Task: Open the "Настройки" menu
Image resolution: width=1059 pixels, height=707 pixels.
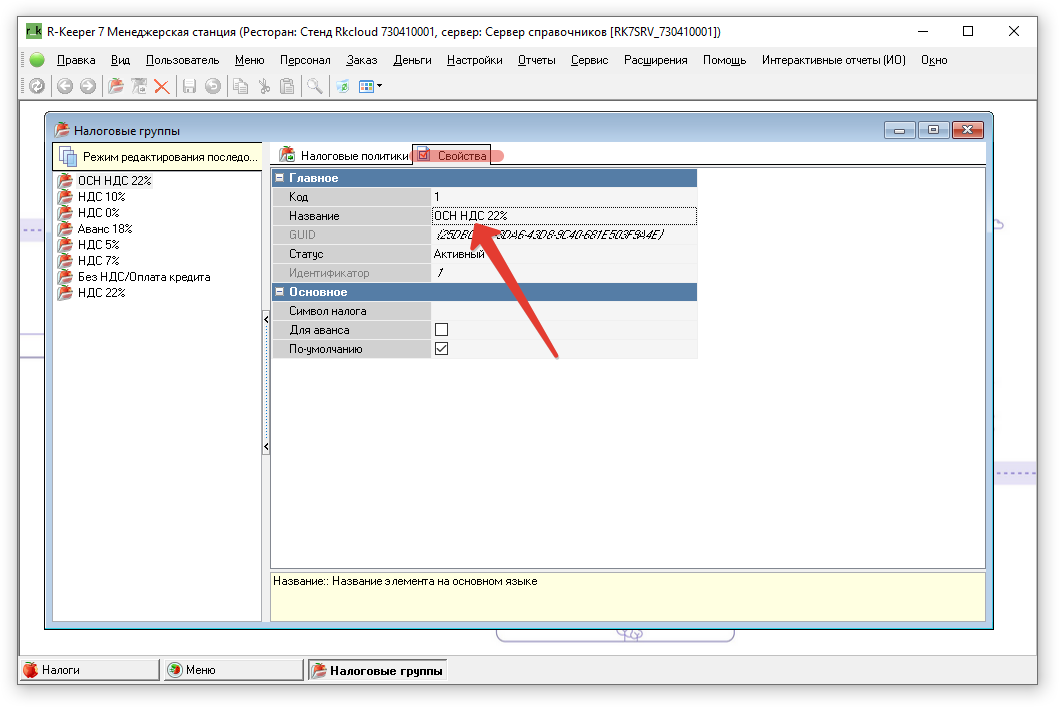Action: 474,60
